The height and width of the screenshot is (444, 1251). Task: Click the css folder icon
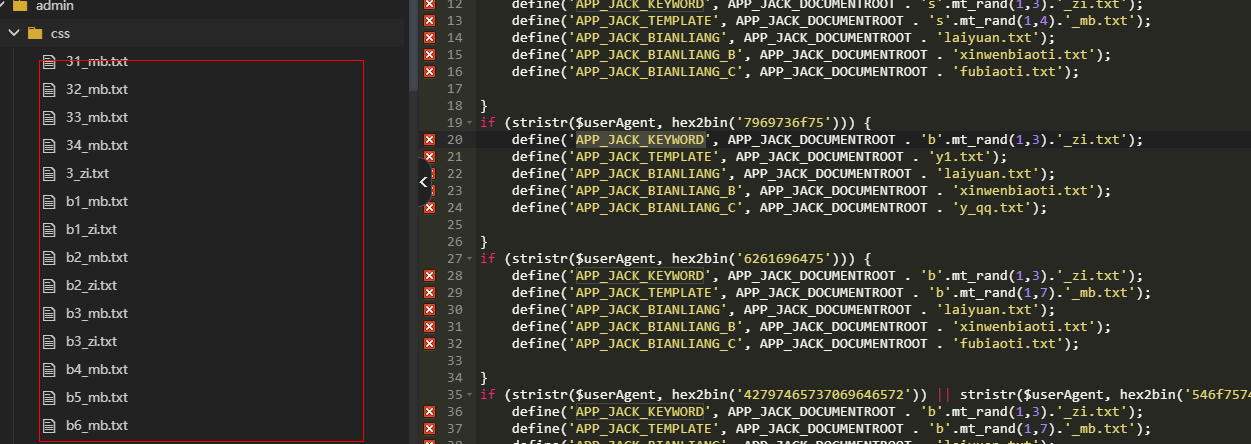pyautogui.click(x=35, y=34)
